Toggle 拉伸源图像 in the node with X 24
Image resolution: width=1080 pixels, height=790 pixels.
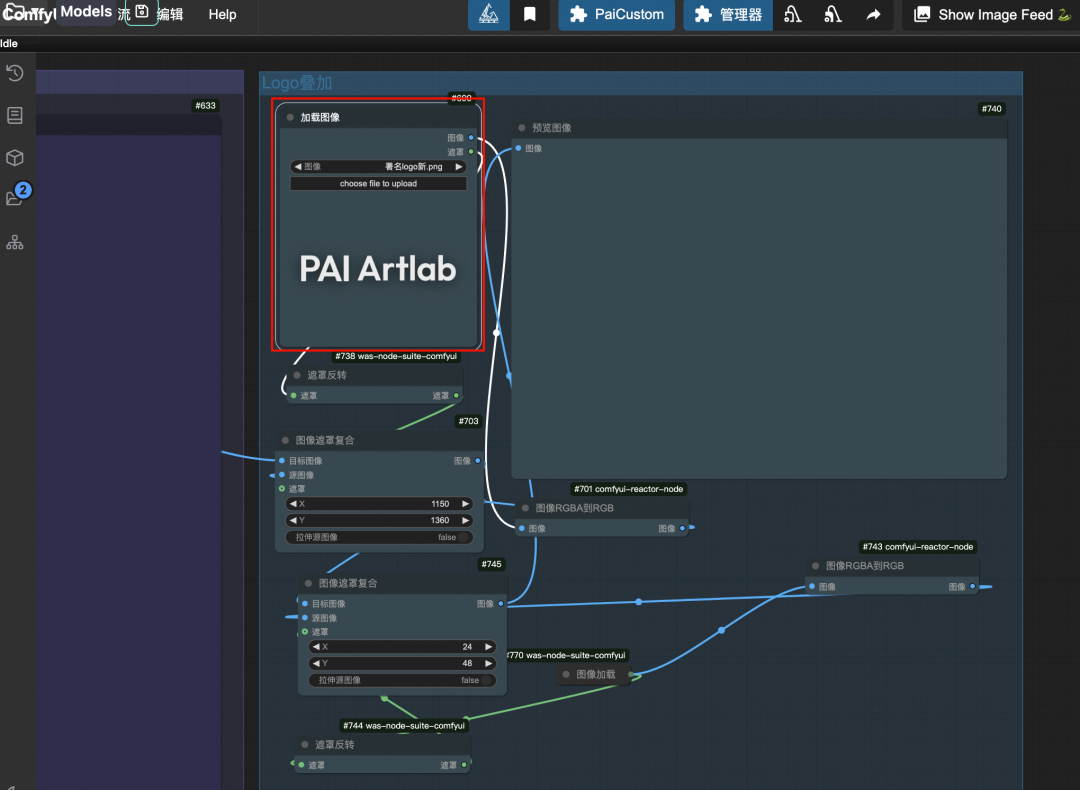(402, 680)
